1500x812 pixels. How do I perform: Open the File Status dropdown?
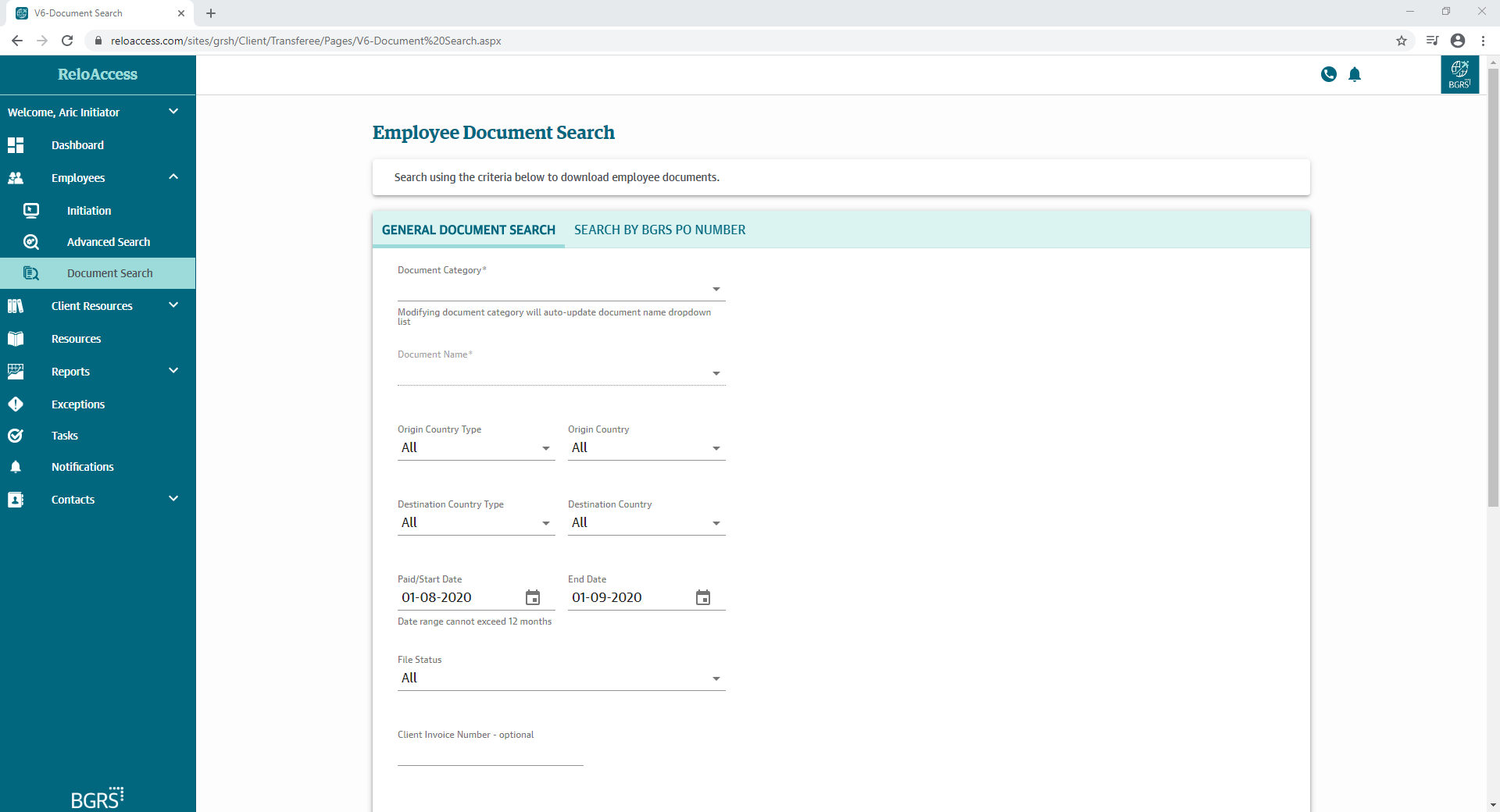pos(561,678)
